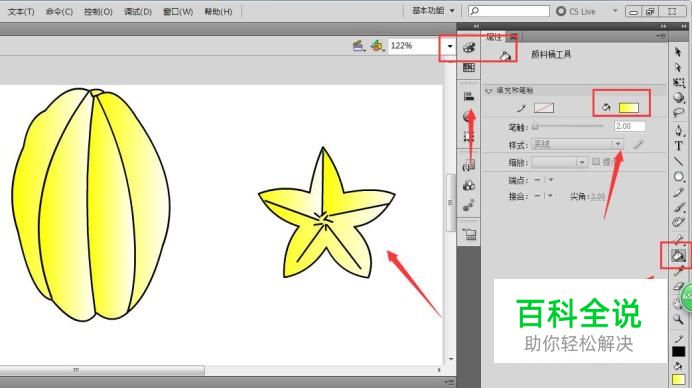Select the Brush tool
Screen dimensions: 692x388
click(679, 207)
